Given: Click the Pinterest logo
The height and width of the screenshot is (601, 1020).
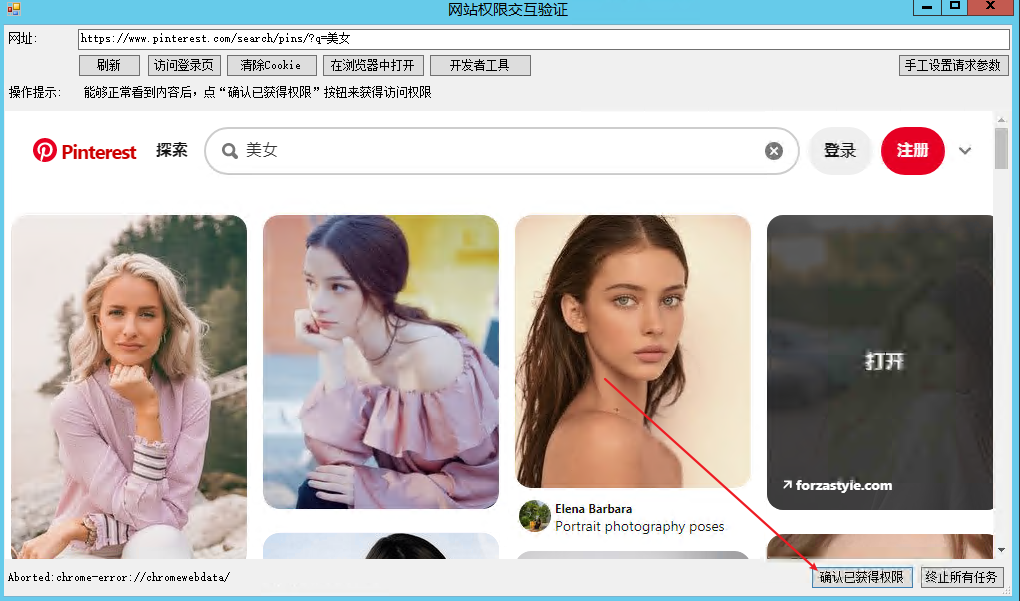Looking at the screenshot, I should [x=85, y=151].
